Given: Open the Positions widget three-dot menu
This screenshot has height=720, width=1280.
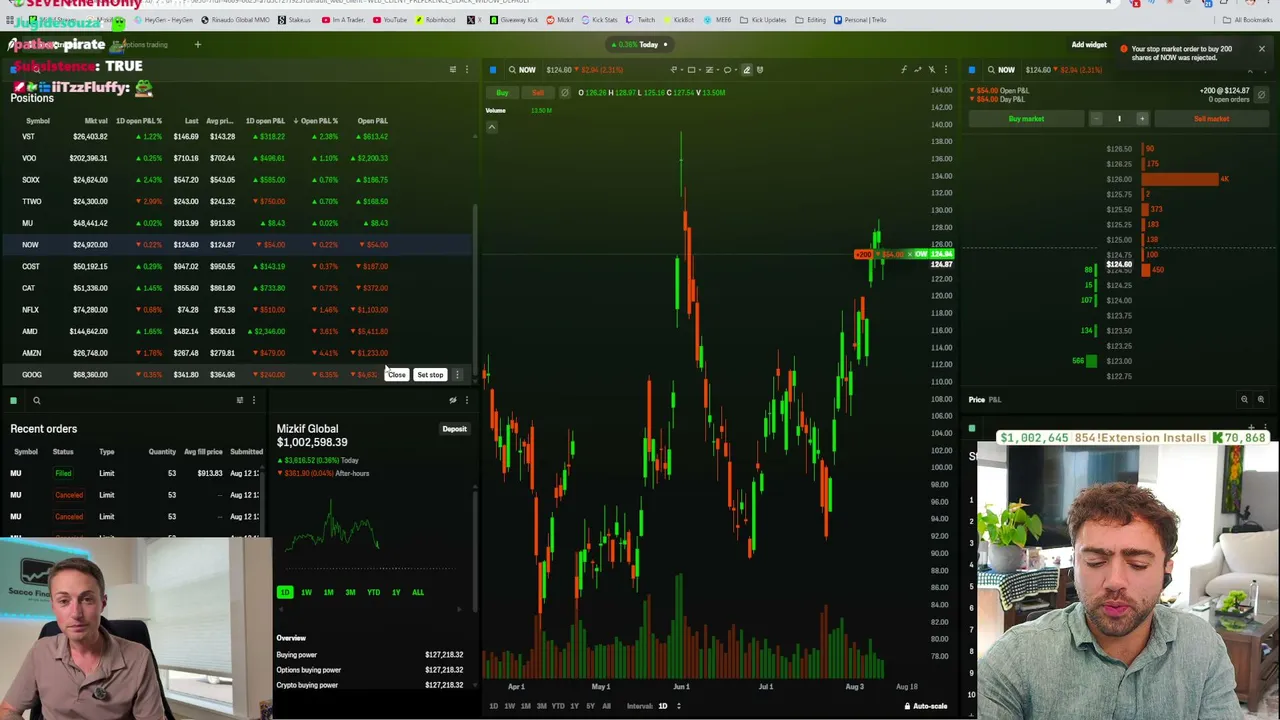Looking at the screenshot, I should coord(466,70).
